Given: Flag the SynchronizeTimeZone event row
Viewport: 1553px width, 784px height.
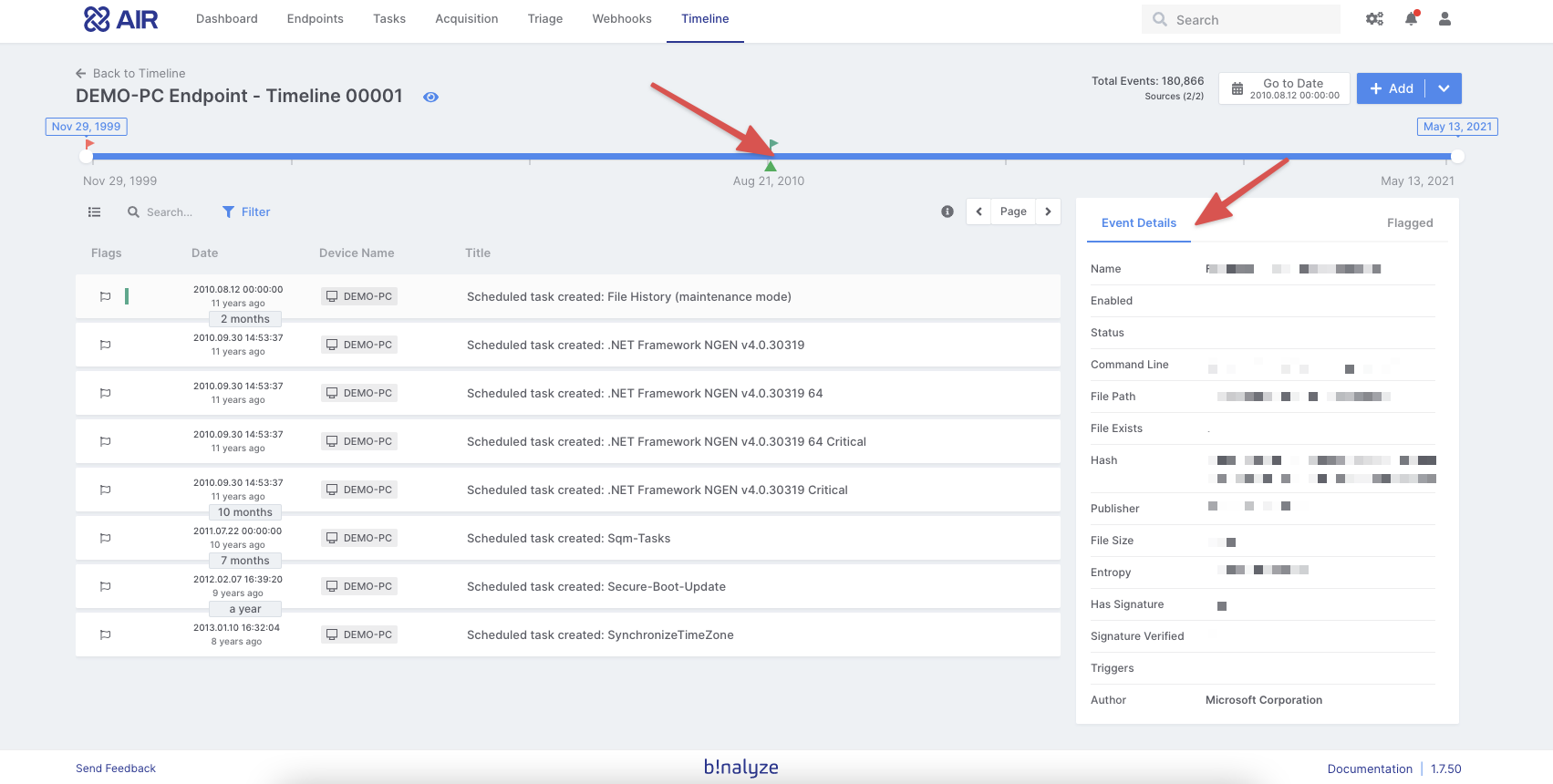Looking at the screenshot, I should tap(106, 634).
